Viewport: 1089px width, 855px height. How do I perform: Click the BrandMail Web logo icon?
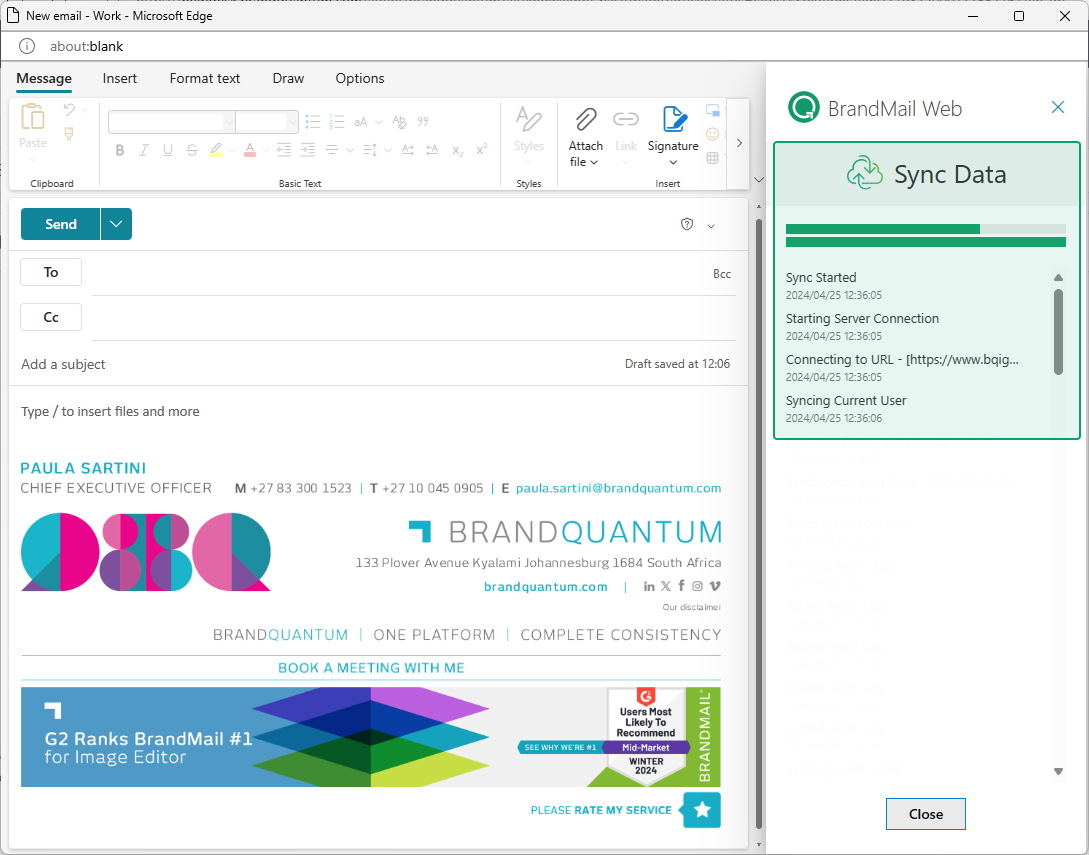[804, 108]
